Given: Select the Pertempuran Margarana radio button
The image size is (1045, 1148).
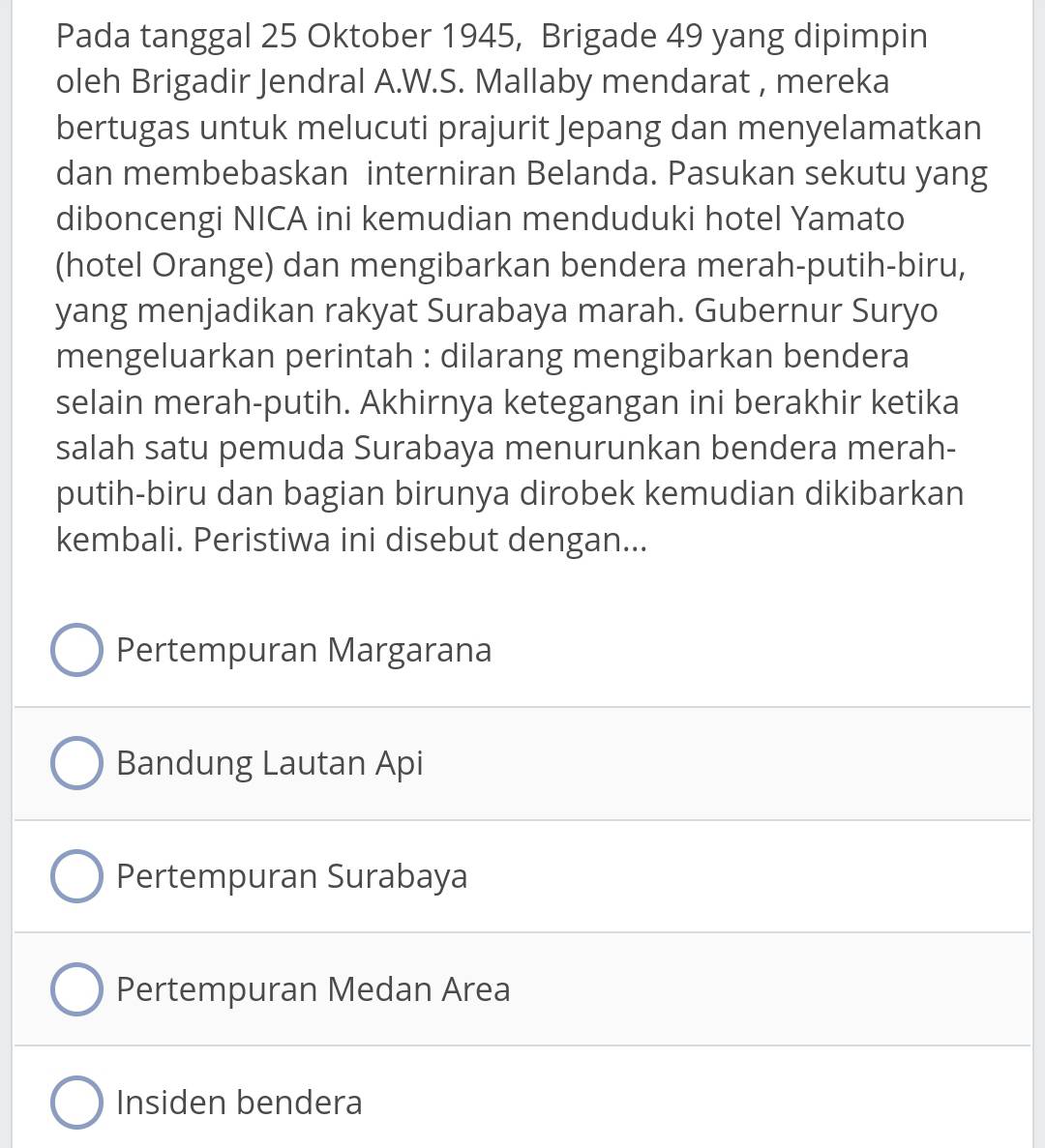Looking at the screenshot, I should [76, 650].
